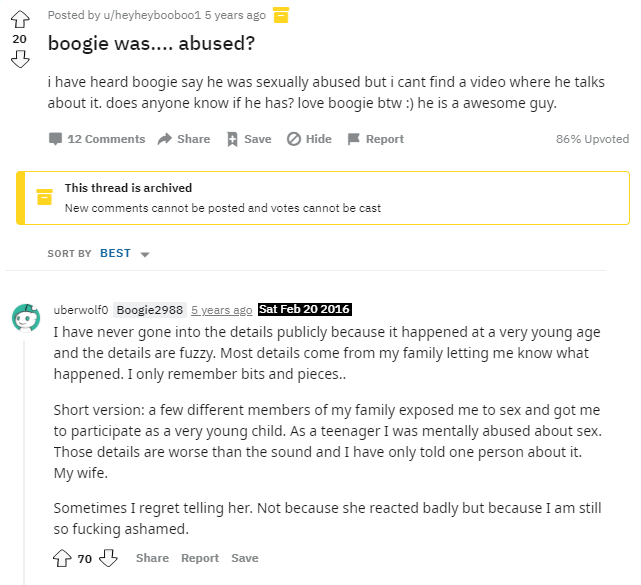Visit uberwolf0's user profile
This screenshot has height=585, width=641.
click(x=79, y=310)
